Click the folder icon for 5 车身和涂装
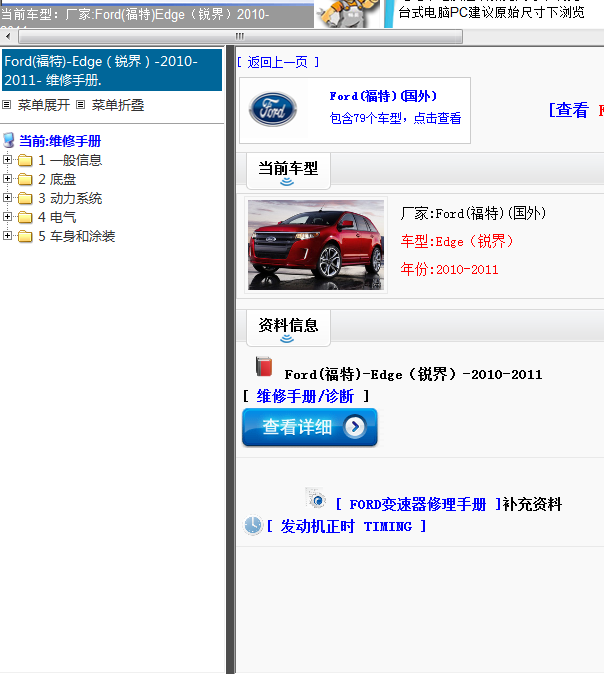 tap(25, 236)
